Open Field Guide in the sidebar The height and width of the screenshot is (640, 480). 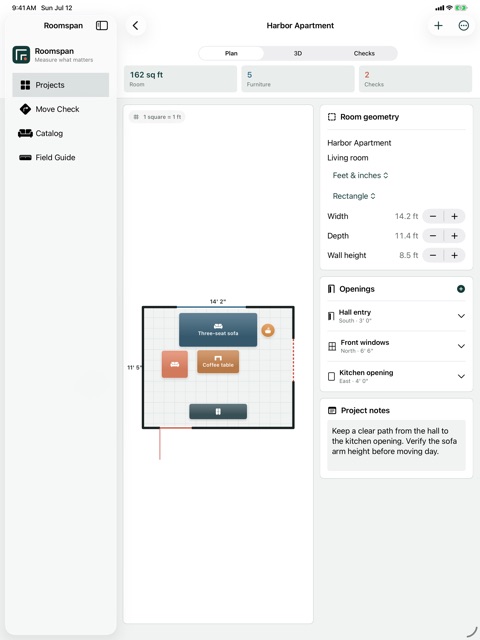pos(61,157)
